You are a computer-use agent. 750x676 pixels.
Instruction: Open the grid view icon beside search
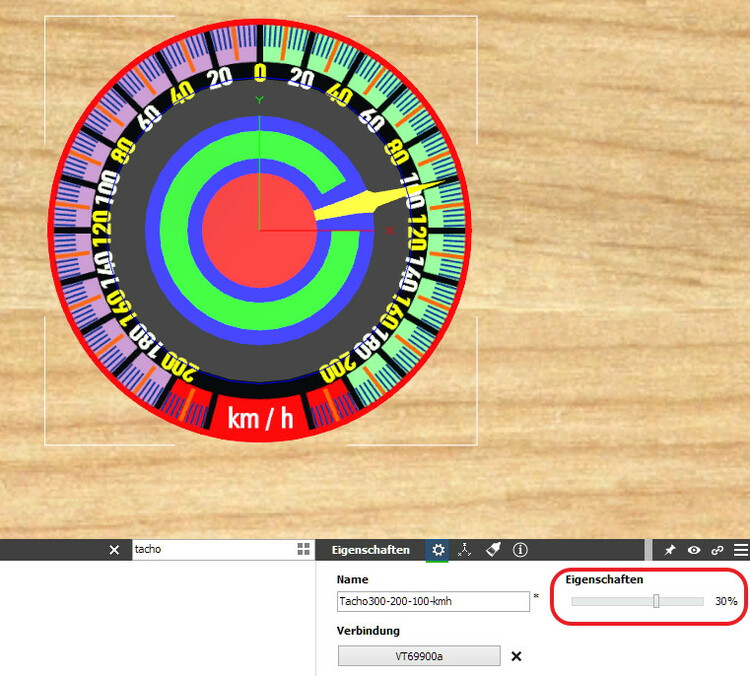[303, 550]
